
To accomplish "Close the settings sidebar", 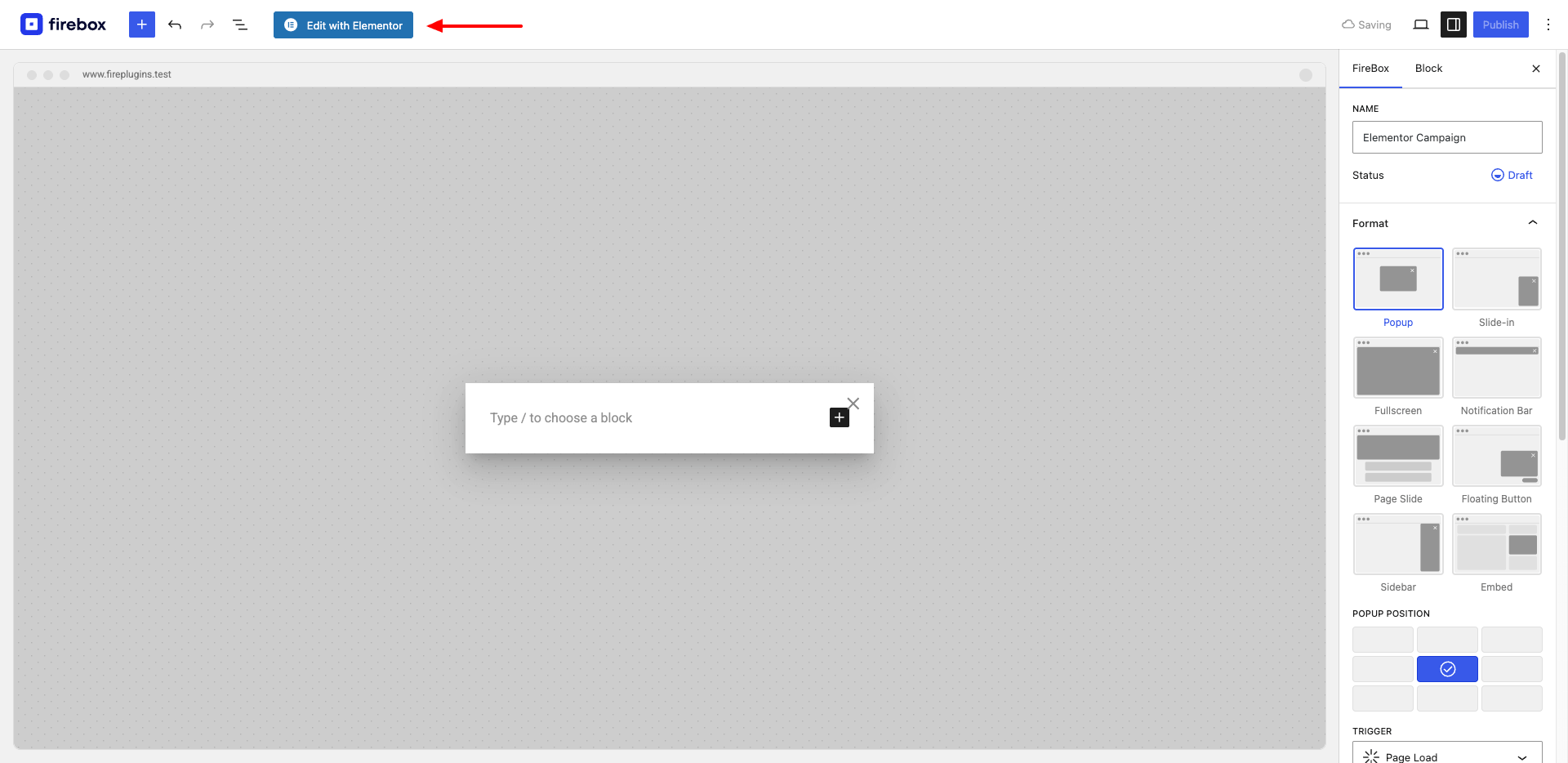I will pos(1536,69).
